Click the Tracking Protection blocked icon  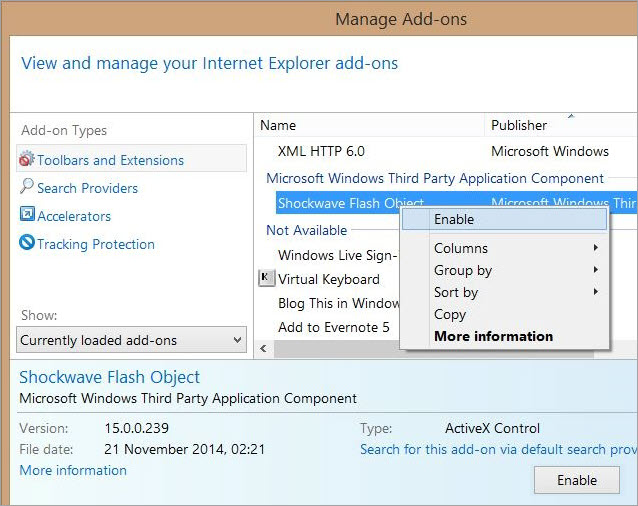[x=28, y=243]
